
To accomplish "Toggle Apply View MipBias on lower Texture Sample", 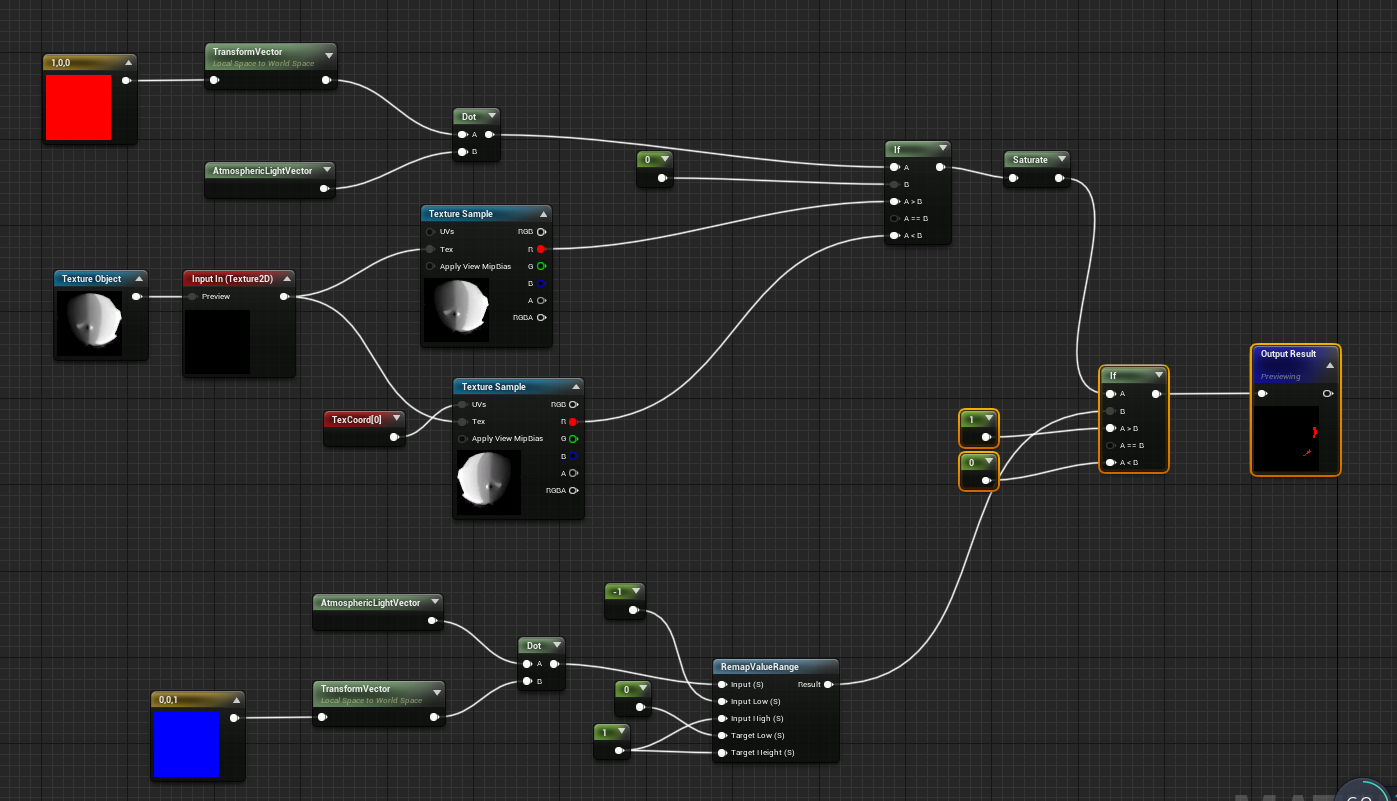I will pos(460,438).
